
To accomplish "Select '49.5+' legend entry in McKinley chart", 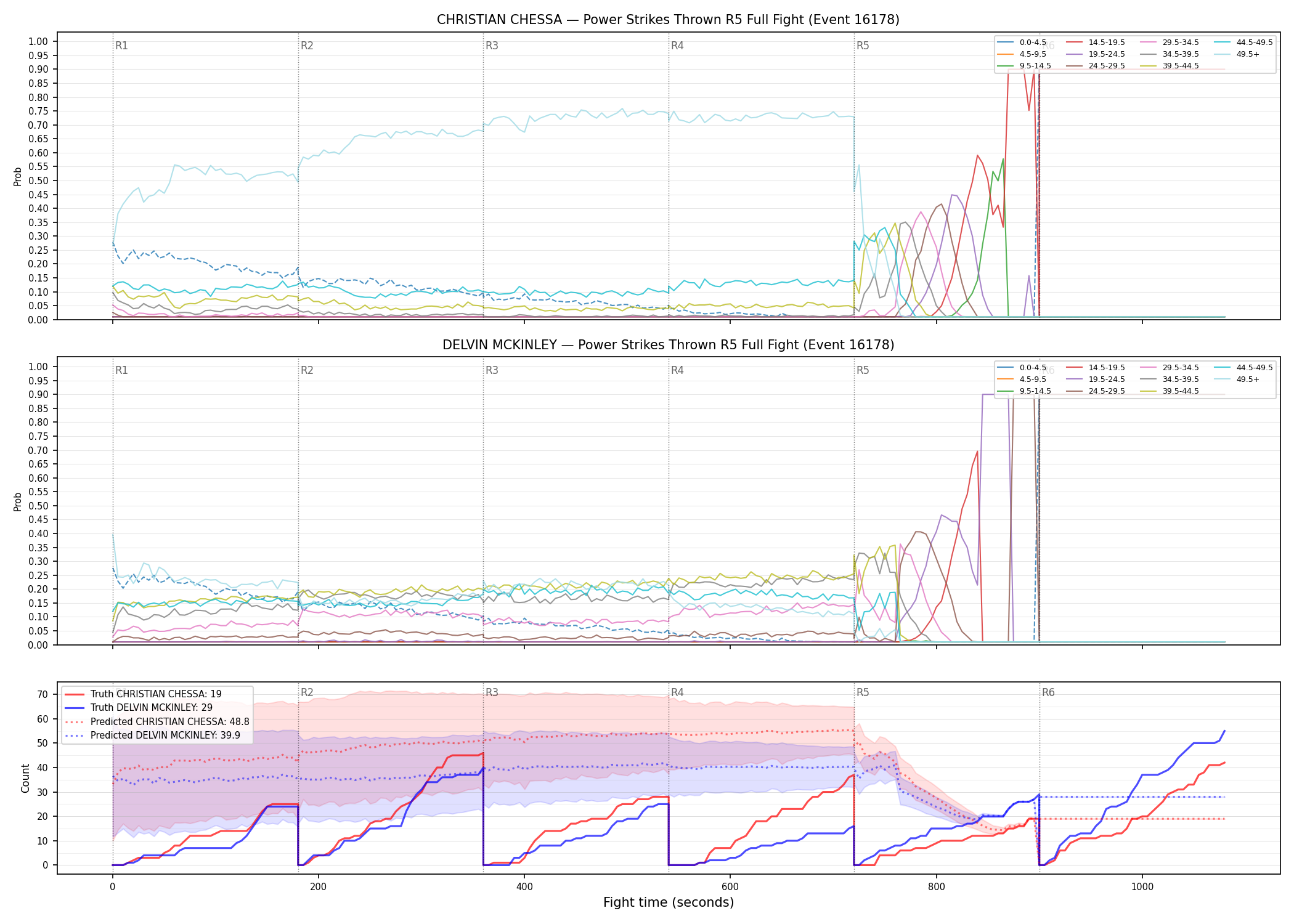I will point(1237,379).
